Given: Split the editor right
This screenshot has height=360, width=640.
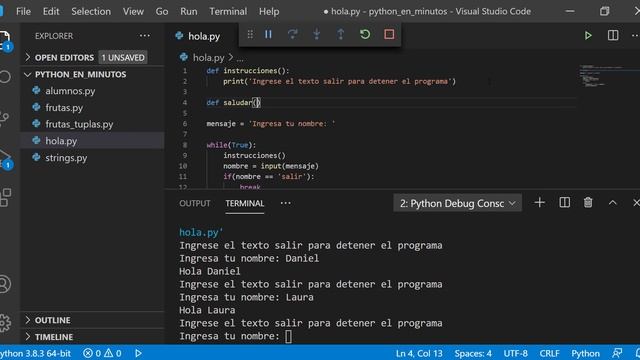Looking at the screenshot, I should (613, 36).
